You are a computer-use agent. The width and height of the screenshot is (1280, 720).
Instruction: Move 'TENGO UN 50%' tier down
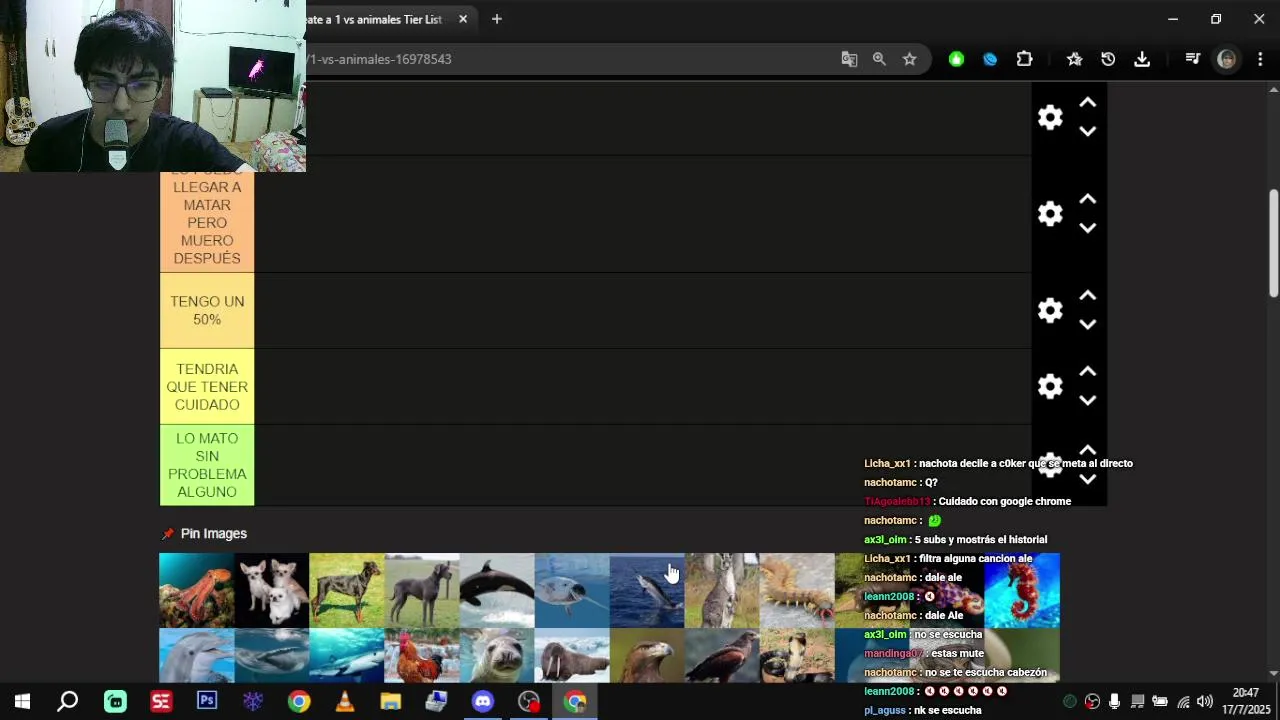click(x=1088, y=324)
